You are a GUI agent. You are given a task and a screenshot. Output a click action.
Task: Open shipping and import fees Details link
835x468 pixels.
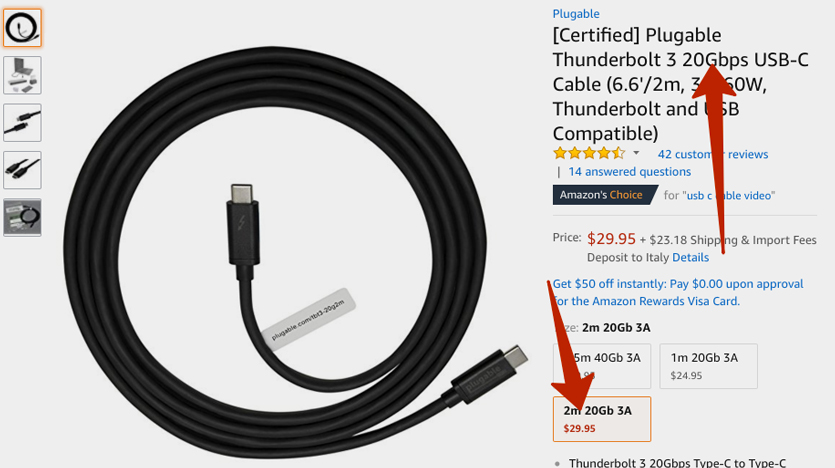coord(690,258)
